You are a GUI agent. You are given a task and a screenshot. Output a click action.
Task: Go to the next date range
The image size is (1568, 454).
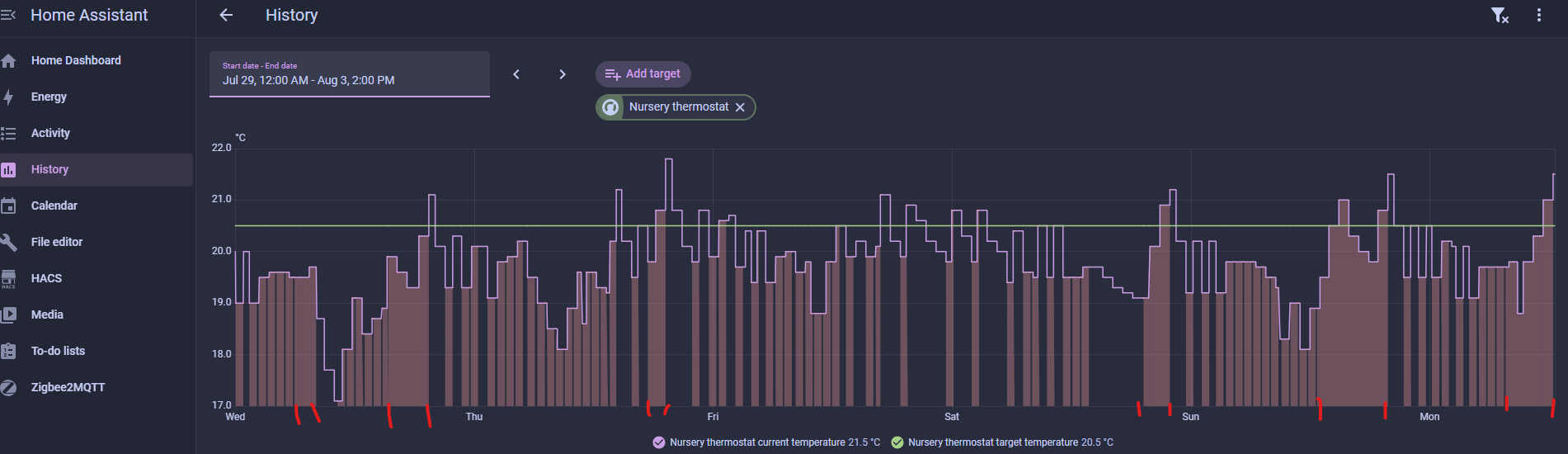click(x=563, y=74)
